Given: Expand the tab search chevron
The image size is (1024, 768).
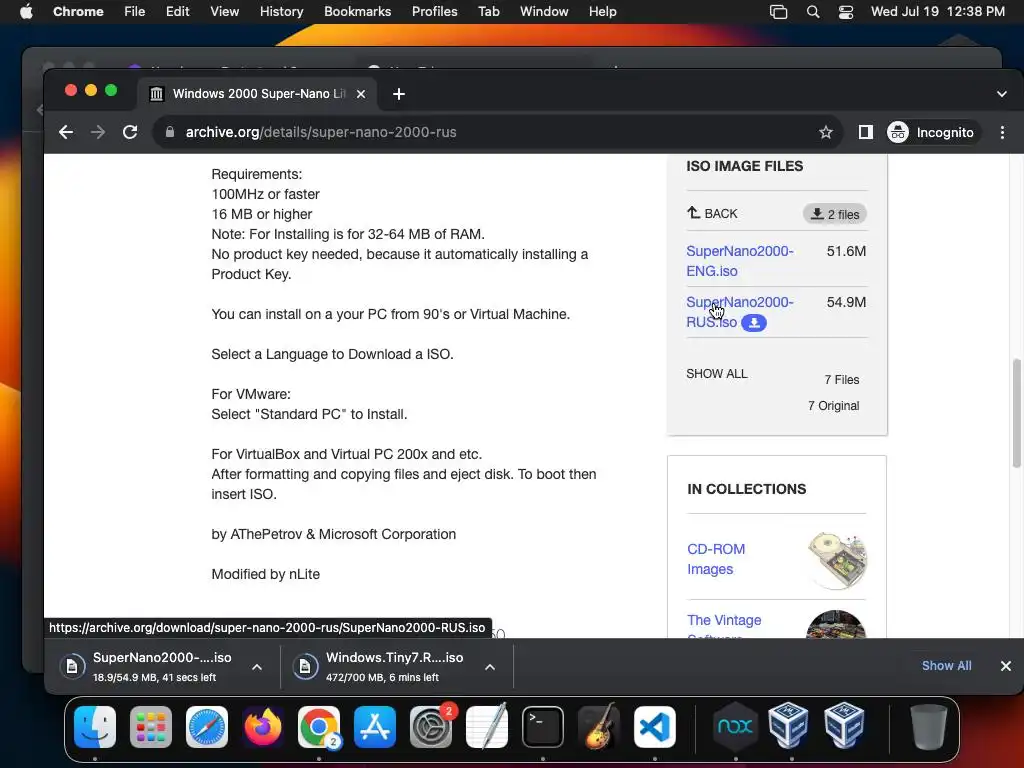Looking at the screenshot, I should pyautogui.click(x=1002, y=94).
